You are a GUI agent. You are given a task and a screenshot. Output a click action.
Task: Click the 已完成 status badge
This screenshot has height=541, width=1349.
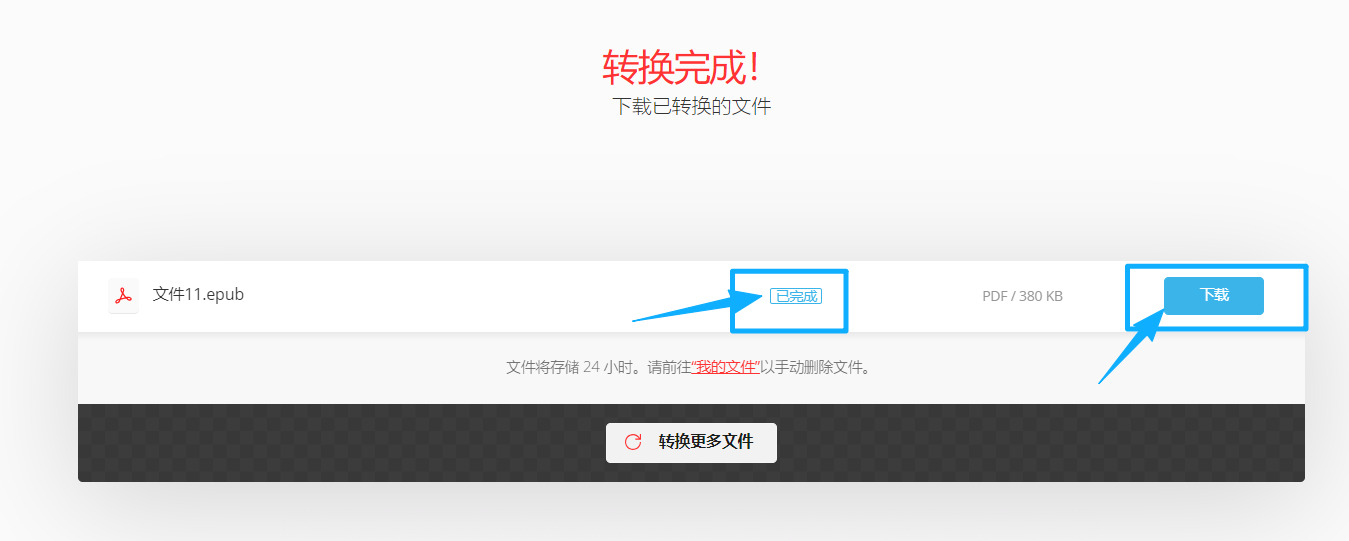(796, 296)
